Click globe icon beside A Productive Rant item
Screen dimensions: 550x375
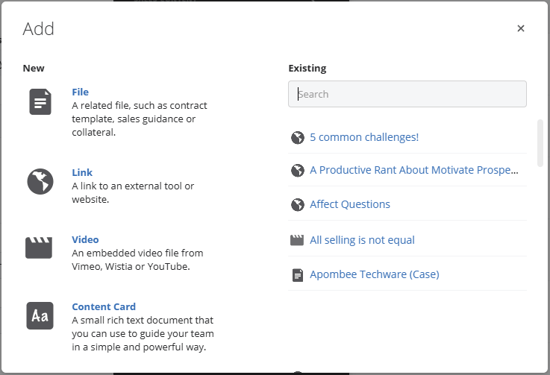point(297,170)
